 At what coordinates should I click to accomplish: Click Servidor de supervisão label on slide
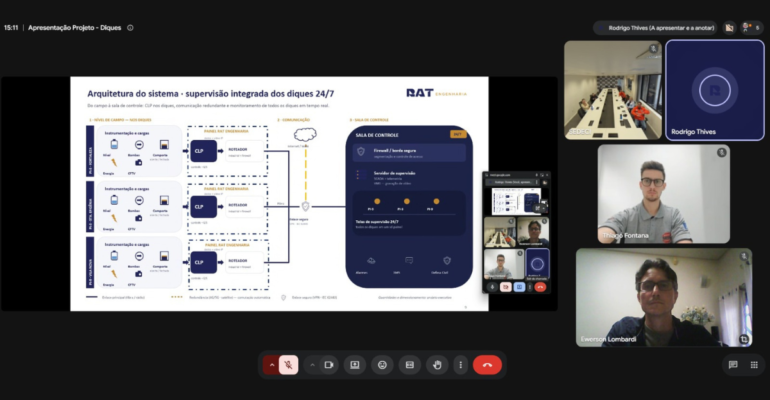tap(394, 173)
